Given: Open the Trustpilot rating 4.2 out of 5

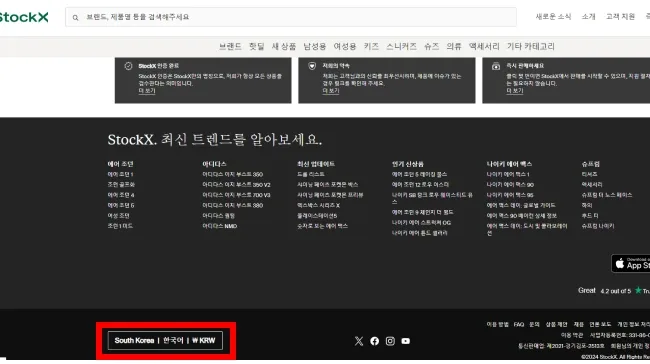Looking at the screenshot, I should [614, 291].
